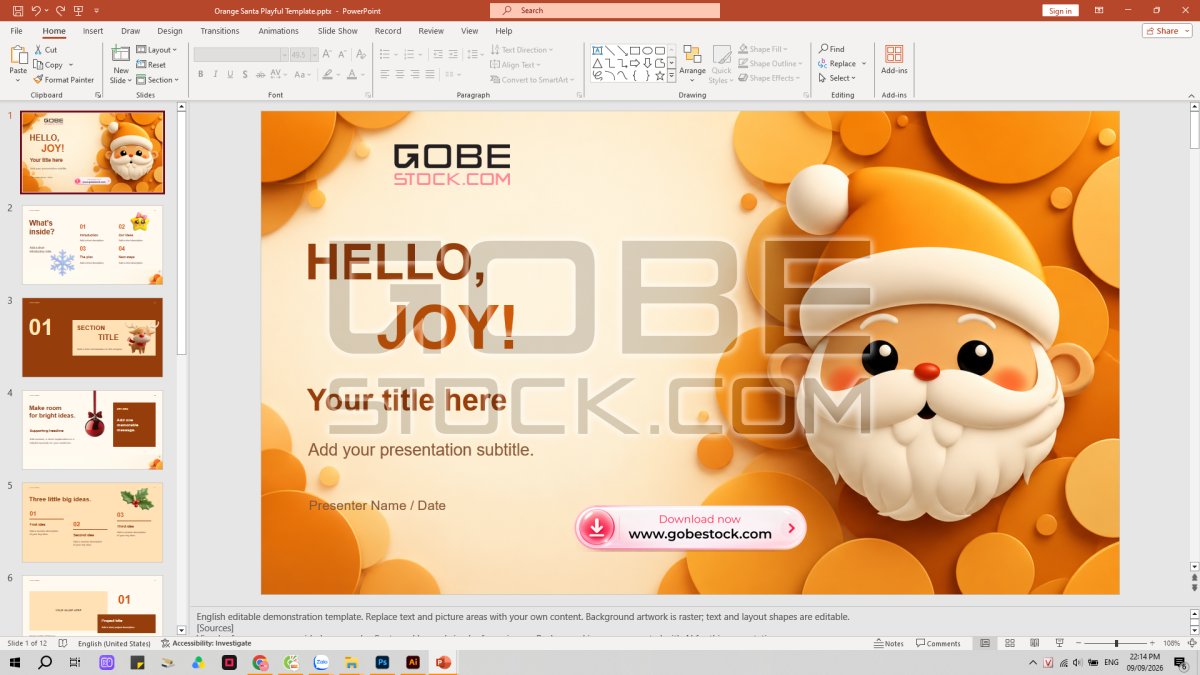Click the Find magnifier icon
The image size is (1200, 675).
coord(823,48)
